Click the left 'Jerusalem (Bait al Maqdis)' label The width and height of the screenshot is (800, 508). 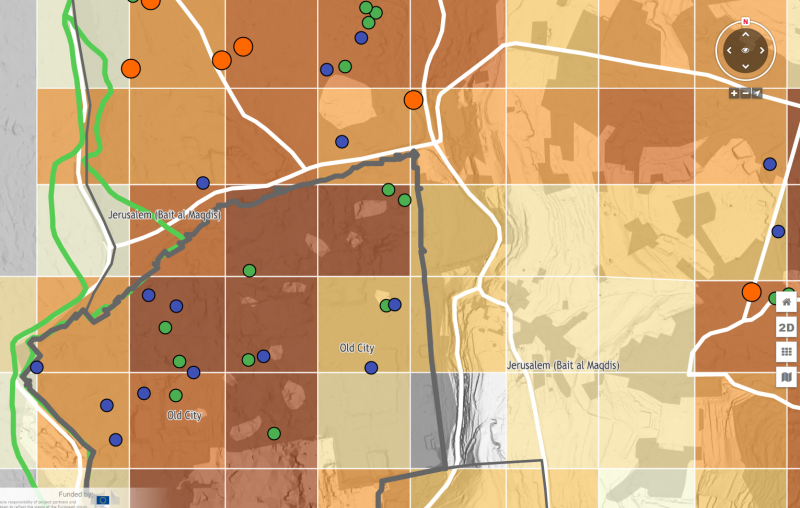tap(163, 215)
